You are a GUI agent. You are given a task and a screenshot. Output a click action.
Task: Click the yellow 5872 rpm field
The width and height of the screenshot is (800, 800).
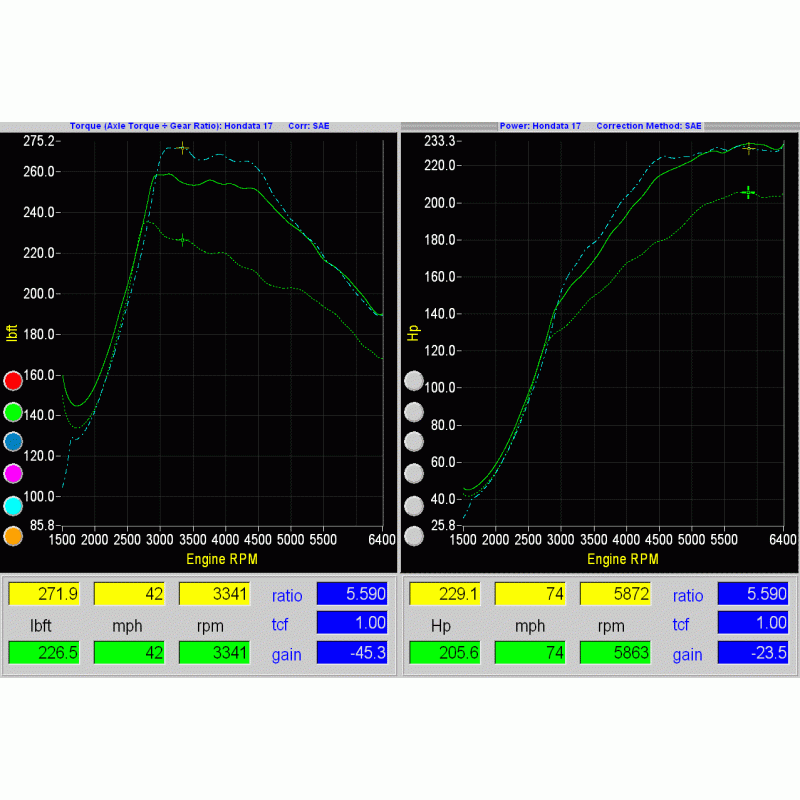click(614, 594)
